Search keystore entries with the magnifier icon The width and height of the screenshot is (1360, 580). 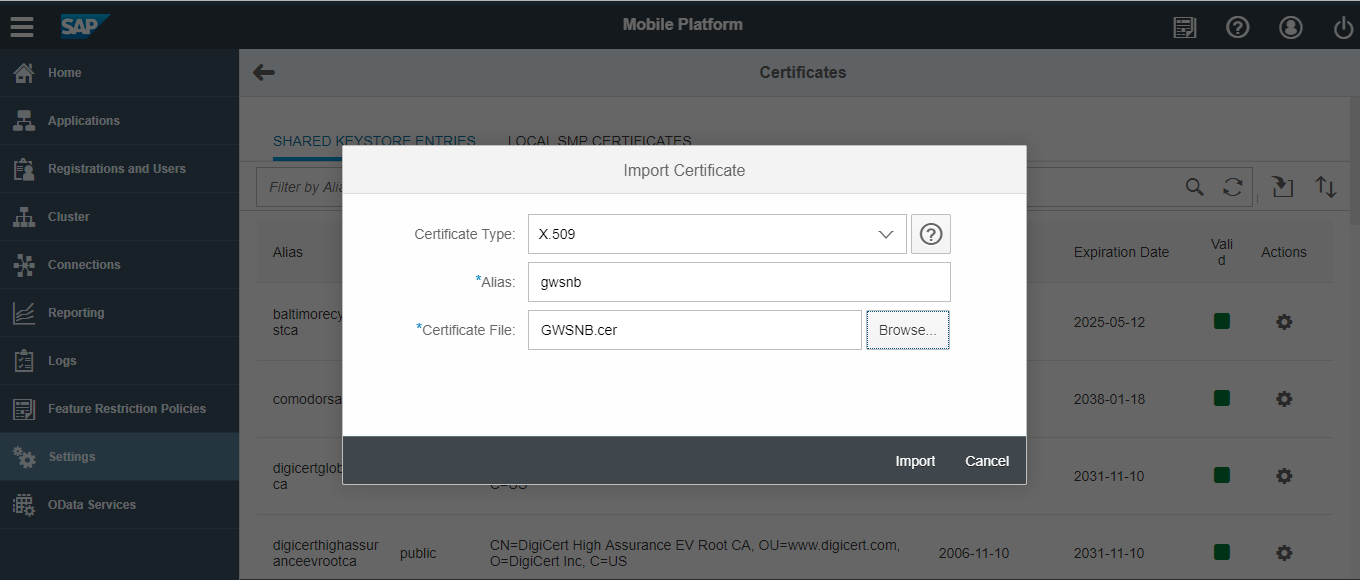(x=1195, y=186)
